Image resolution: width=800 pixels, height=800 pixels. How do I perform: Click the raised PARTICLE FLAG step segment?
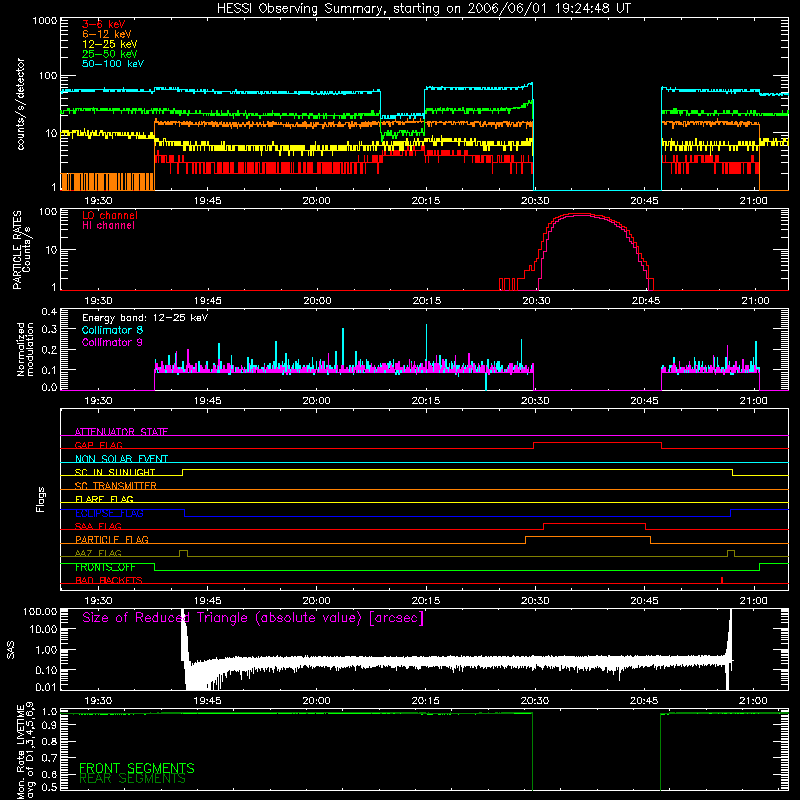[588, 537]
